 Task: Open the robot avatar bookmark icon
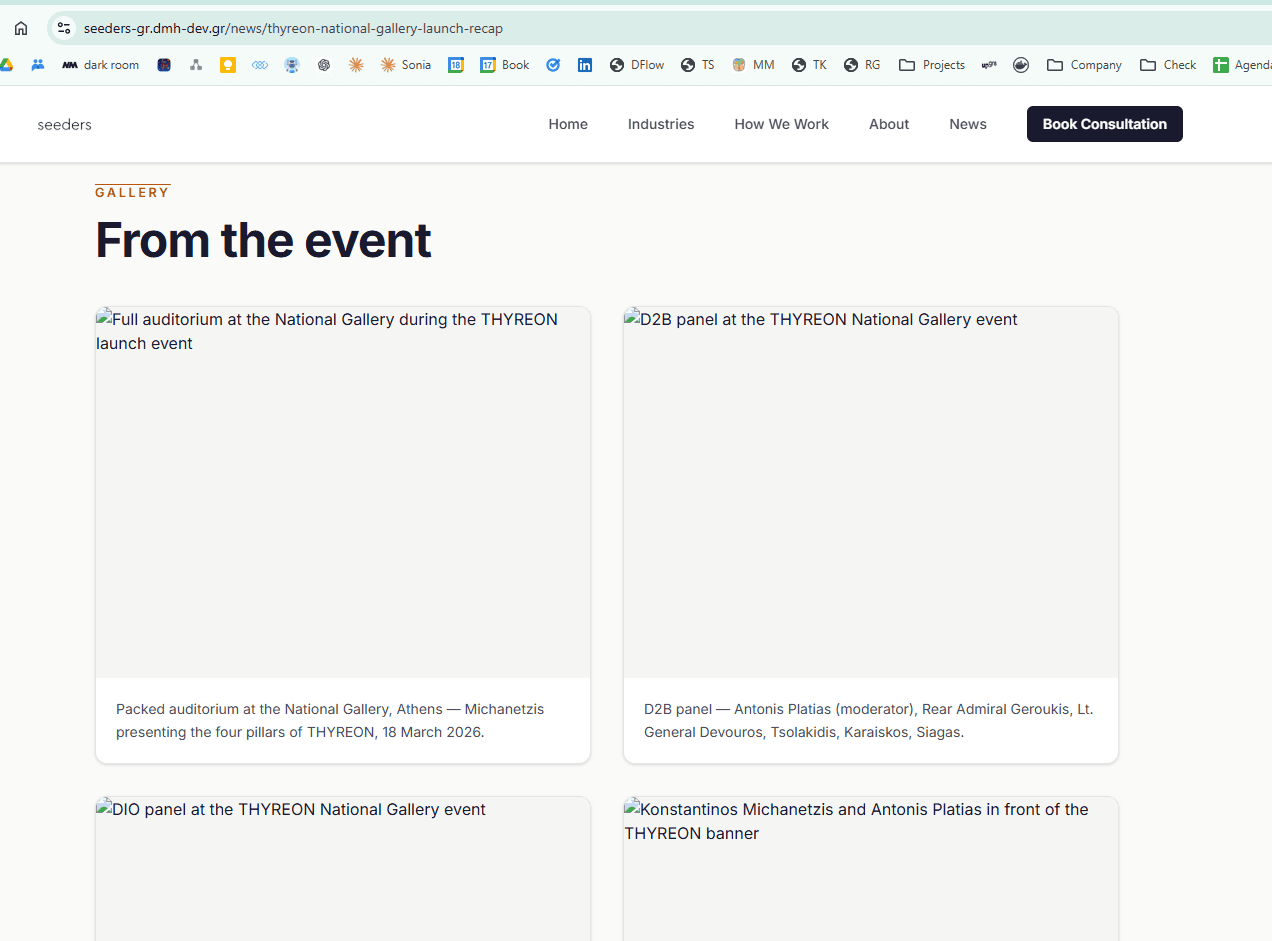pos(292,65)
